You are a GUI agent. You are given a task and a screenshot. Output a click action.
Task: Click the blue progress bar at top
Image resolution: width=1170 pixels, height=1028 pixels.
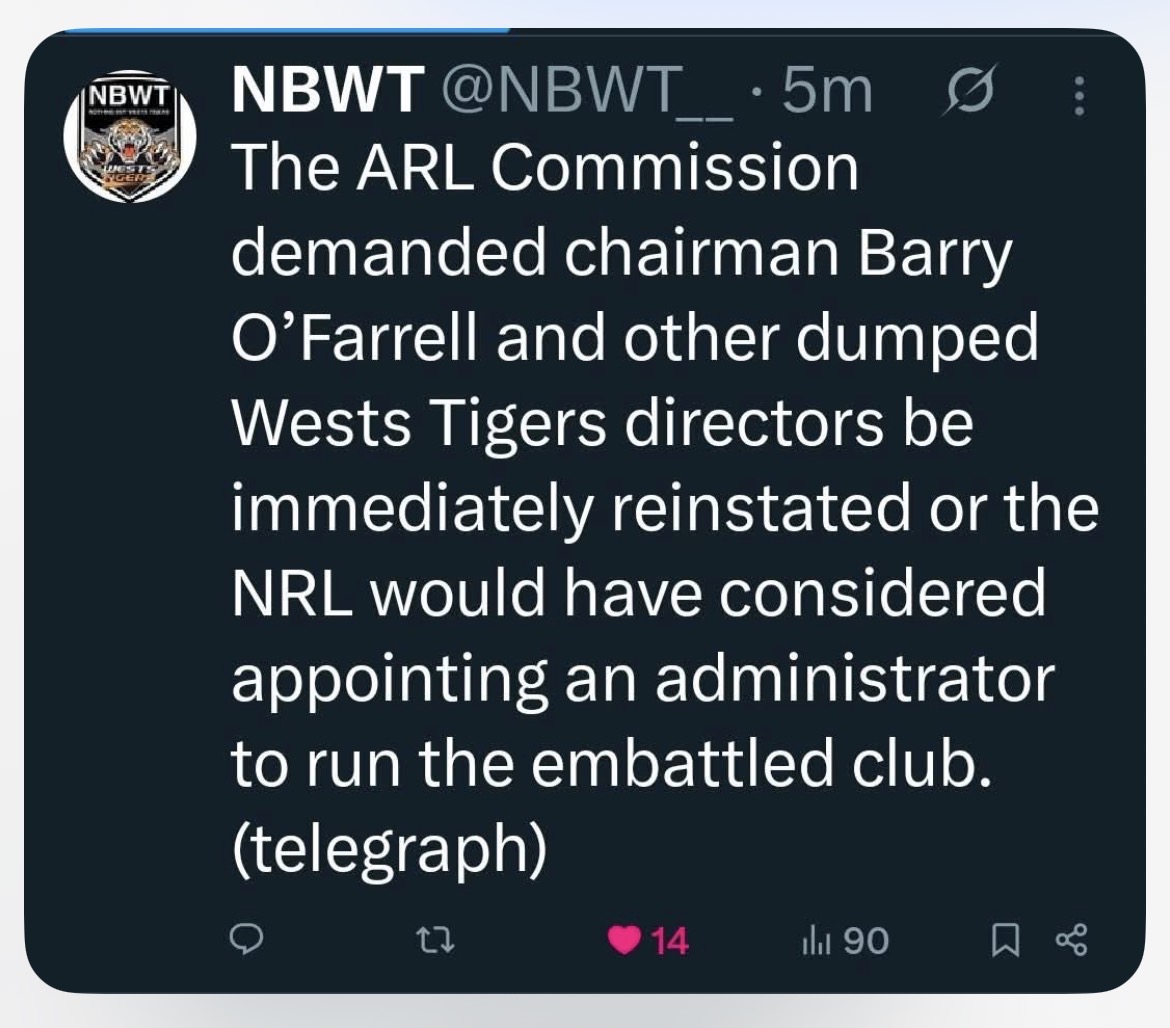[x=287, y=30]
